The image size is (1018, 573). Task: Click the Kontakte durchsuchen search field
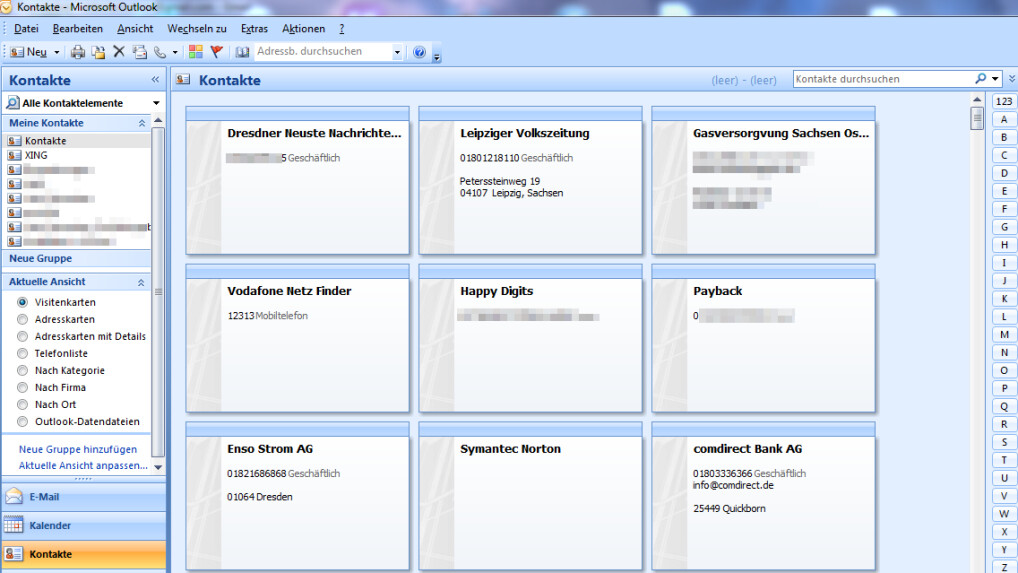coord(883,79)
